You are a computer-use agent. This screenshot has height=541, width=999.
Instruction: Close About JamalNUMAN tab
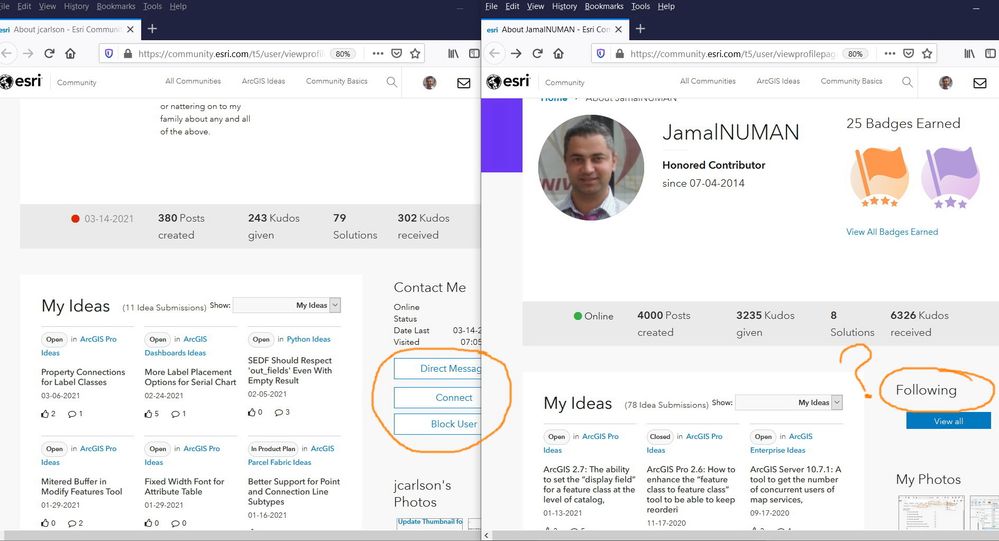pyautogui.click(x=618, y=29)
